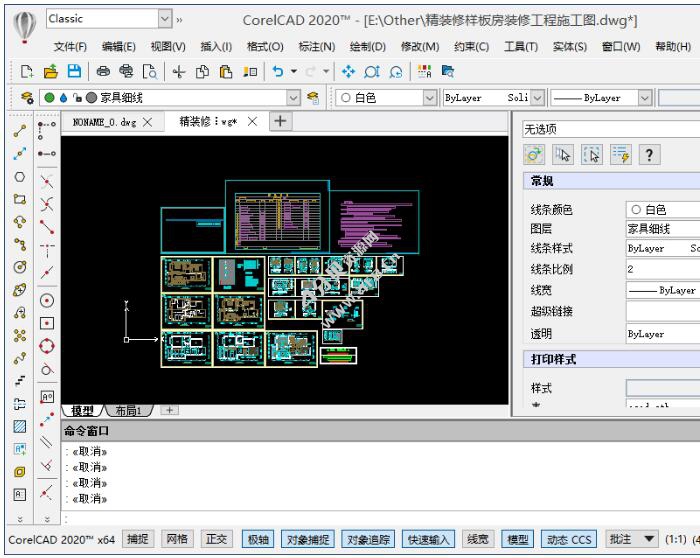Click the Copy icon in toolbar
This screenshot has height=558, width=700.
(202, 71)
